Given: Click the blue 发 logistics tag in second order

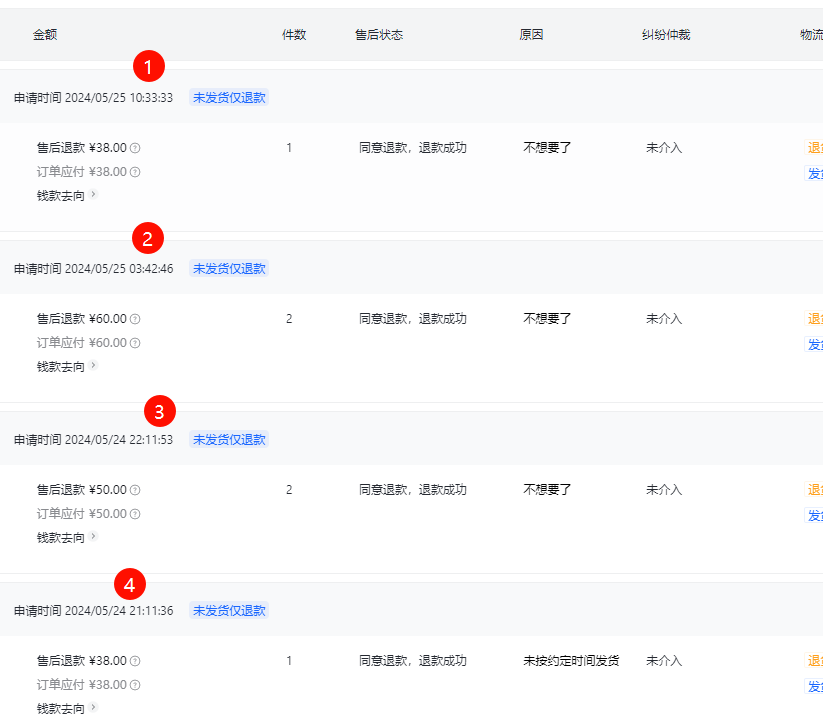Looking at the screenshot, I should [x=814, y=345].
